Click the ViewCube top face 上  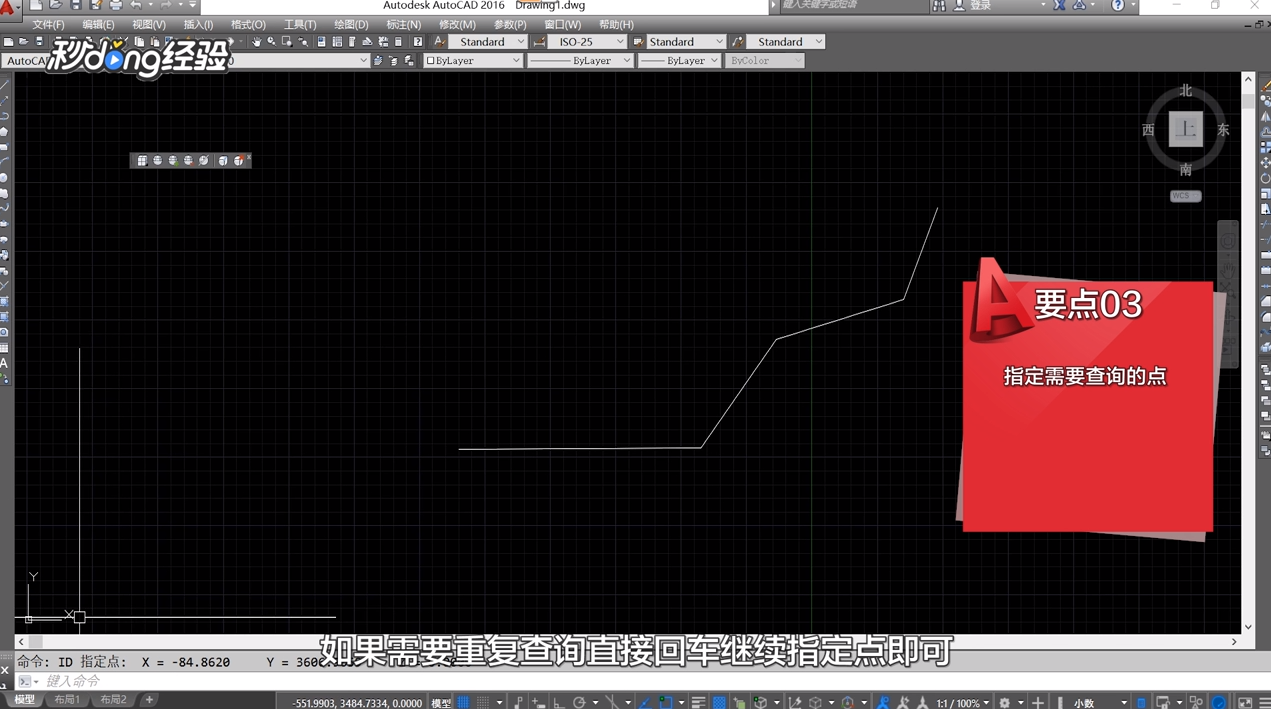1186,130
